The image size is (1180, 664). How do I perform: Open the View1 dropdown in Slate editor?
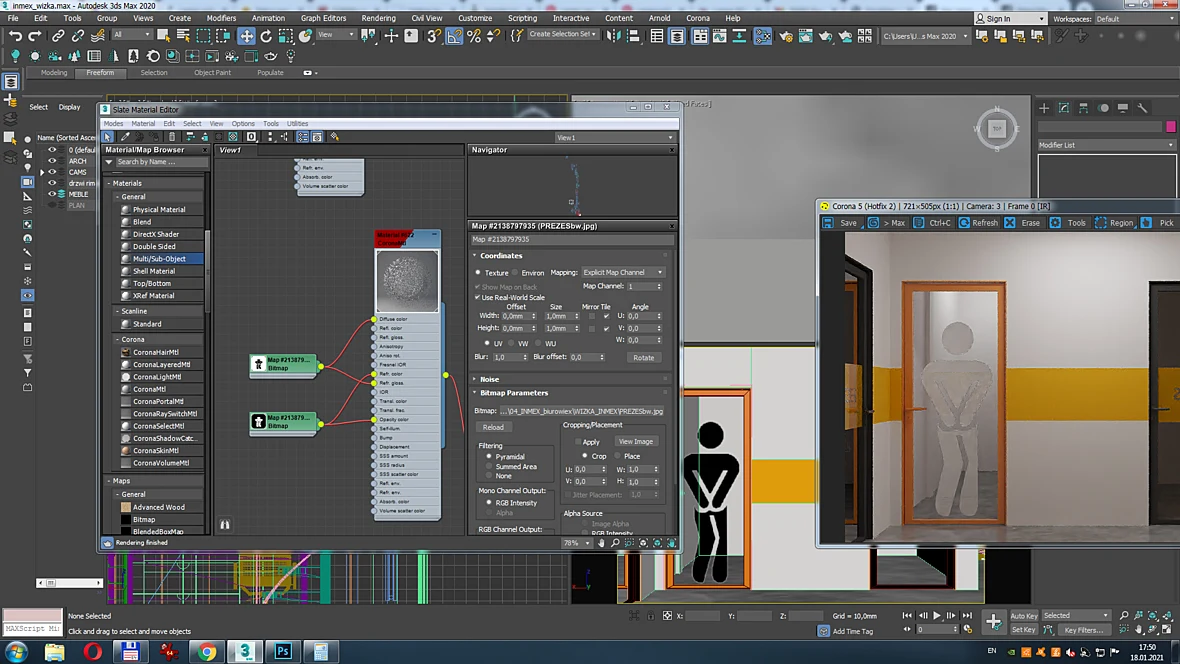pos(614,138)
